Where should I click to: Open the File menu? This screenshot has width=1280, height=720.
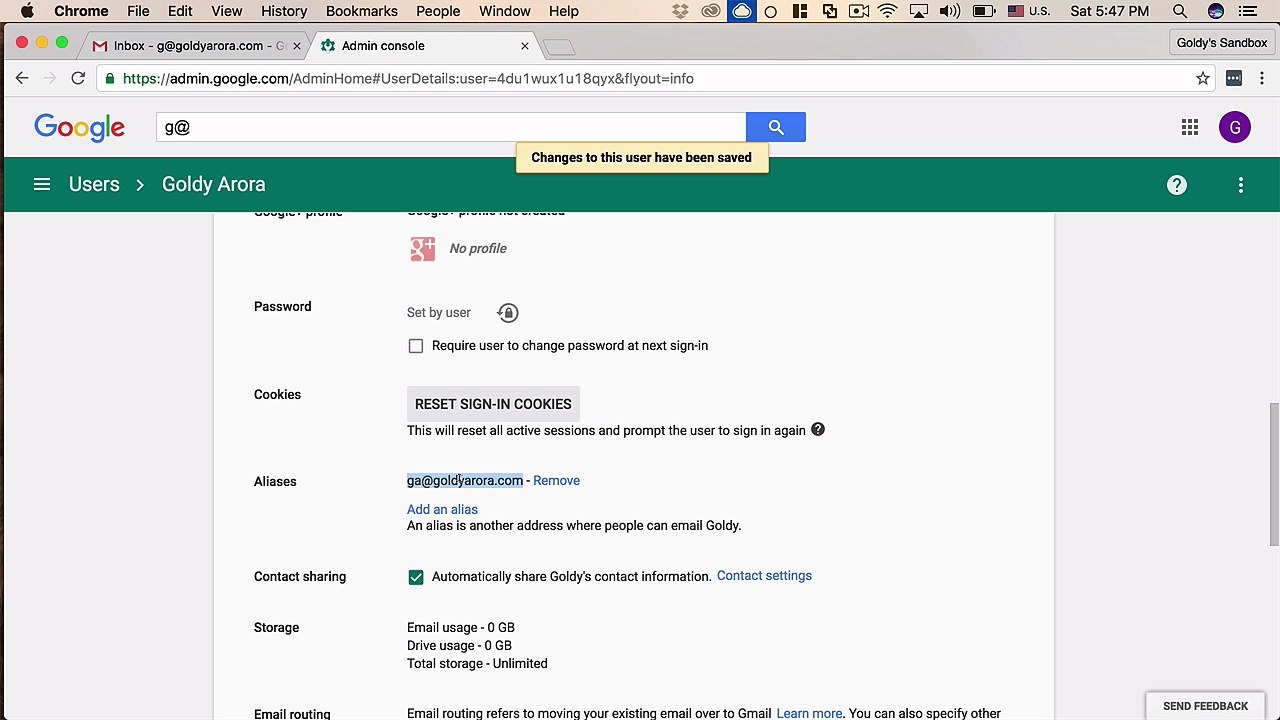click(138, 11)
